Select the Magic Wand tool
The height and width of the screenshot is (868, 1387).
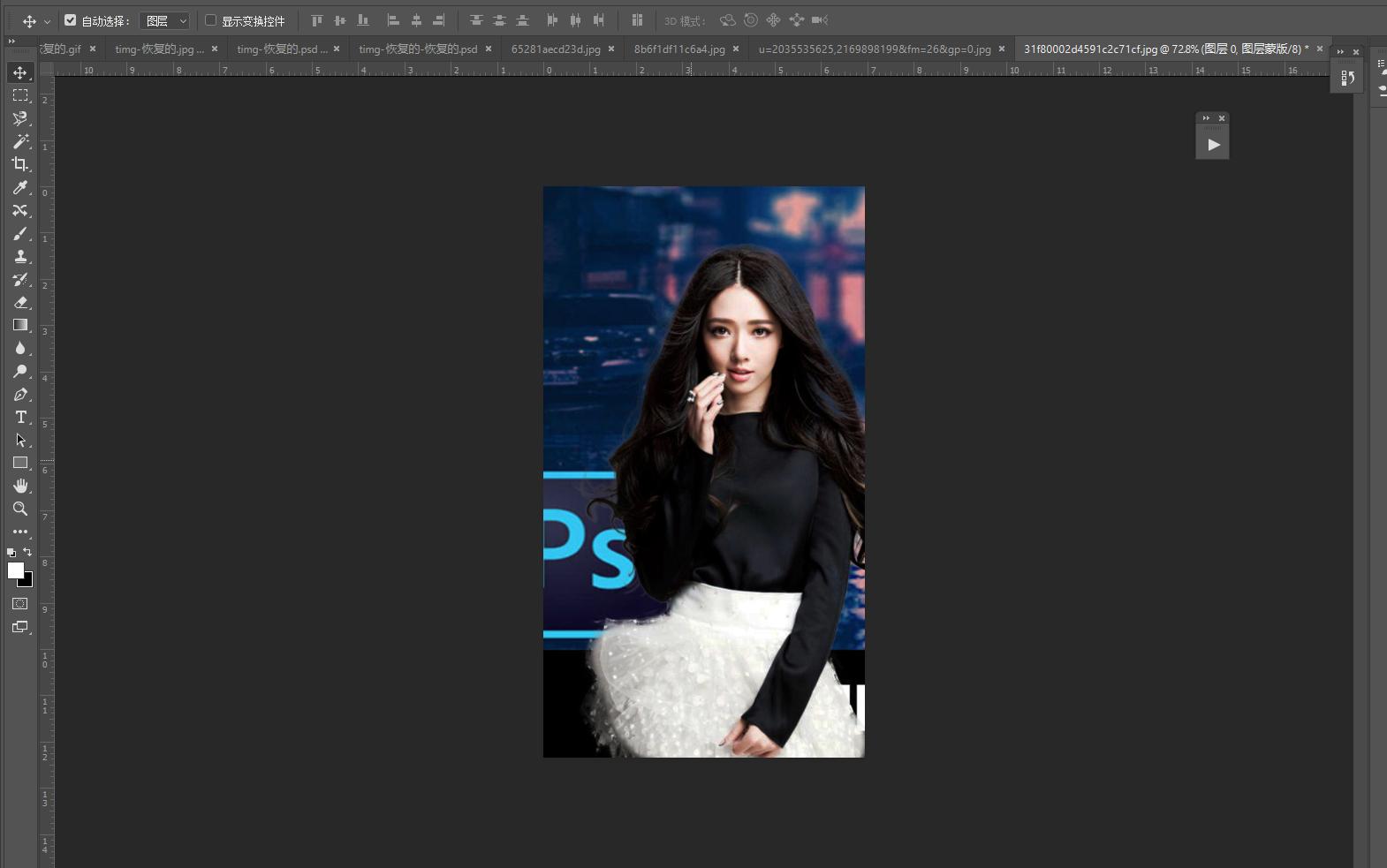19,141
